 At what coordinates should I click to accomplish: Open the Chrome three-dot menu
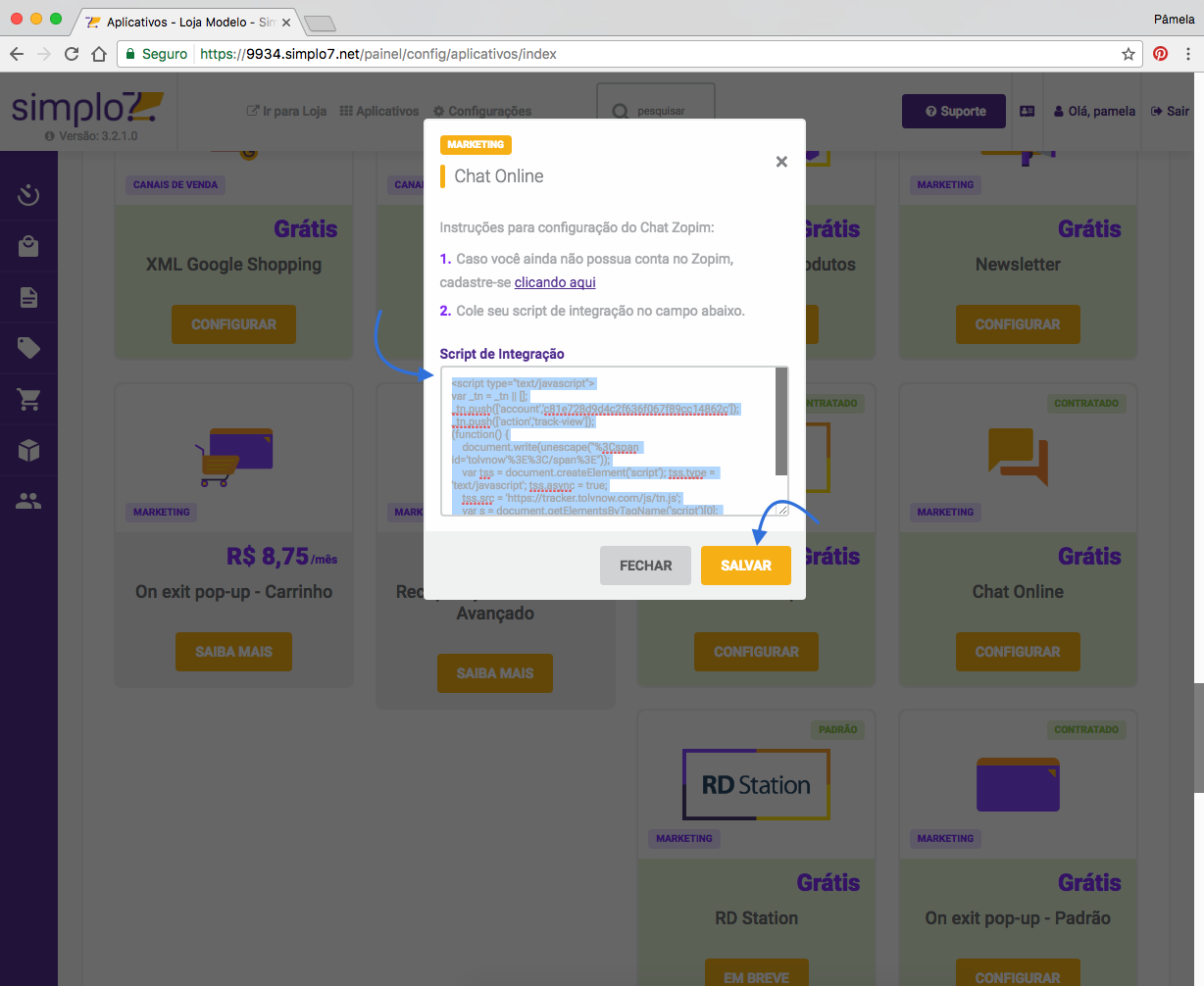tap(1188, 54)
